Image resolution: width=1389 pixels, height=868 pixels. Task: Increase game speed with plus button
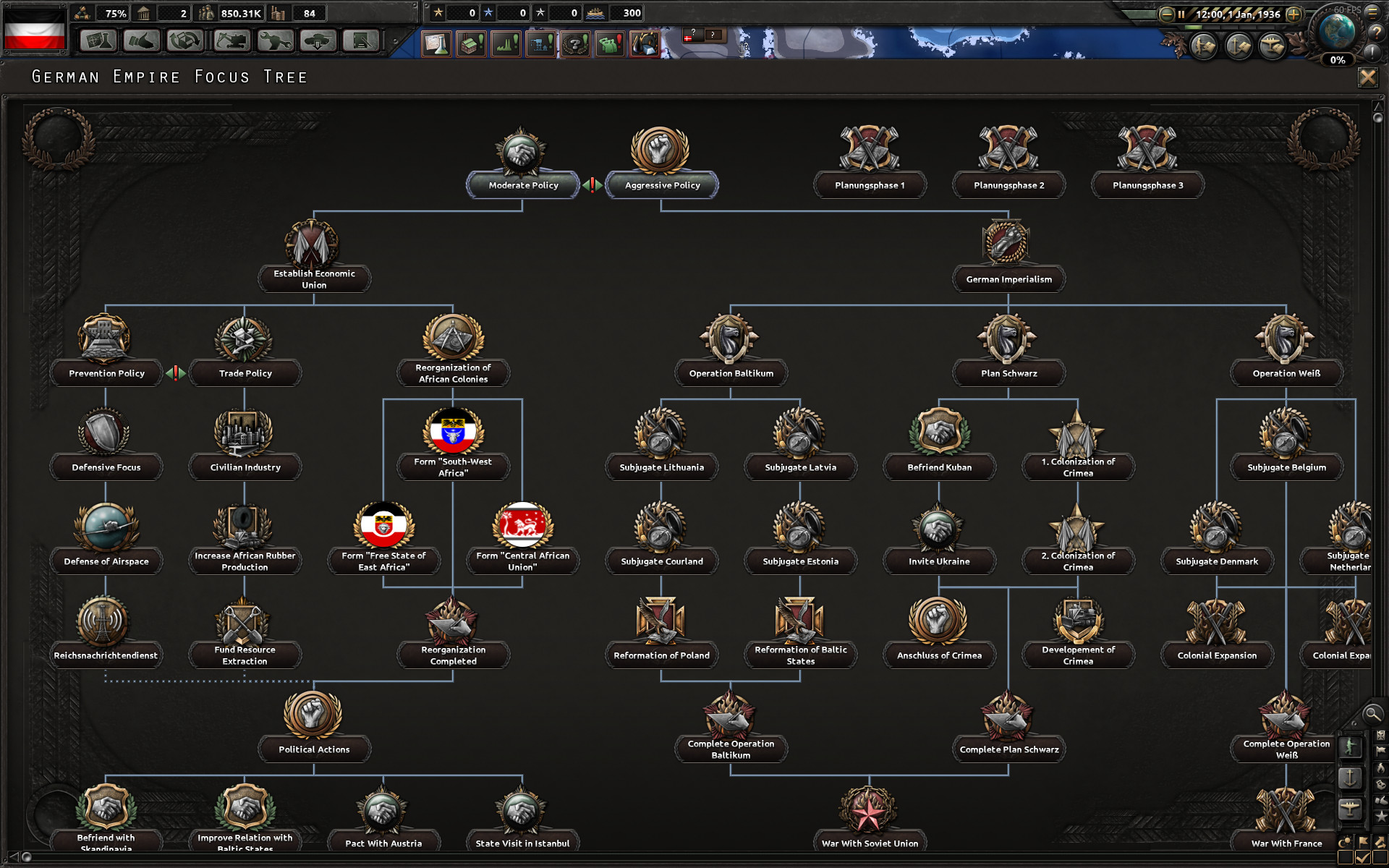(x=1294, y=14)
